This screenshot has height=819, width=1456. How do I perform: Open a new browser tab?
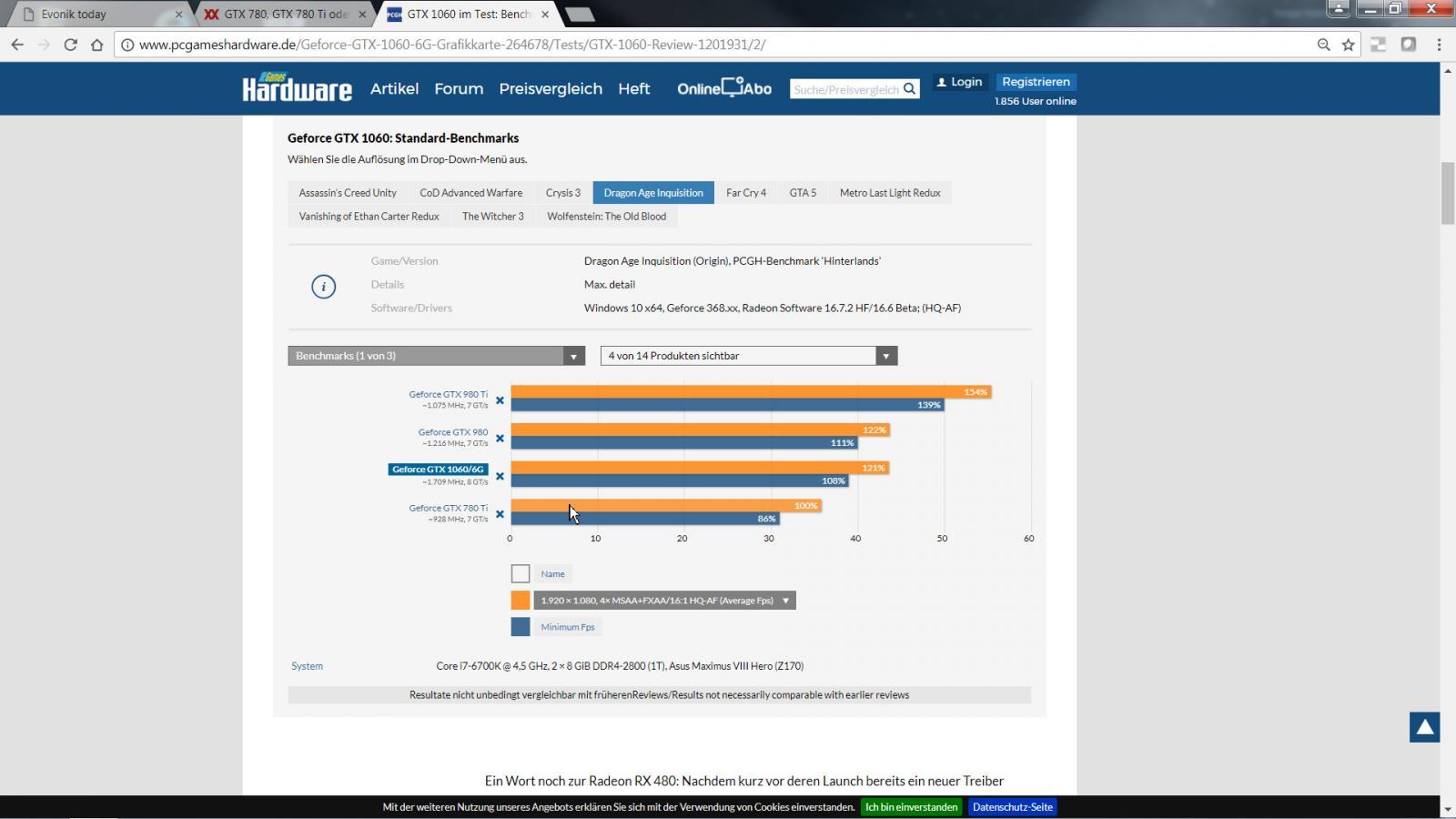click(580, 15)
